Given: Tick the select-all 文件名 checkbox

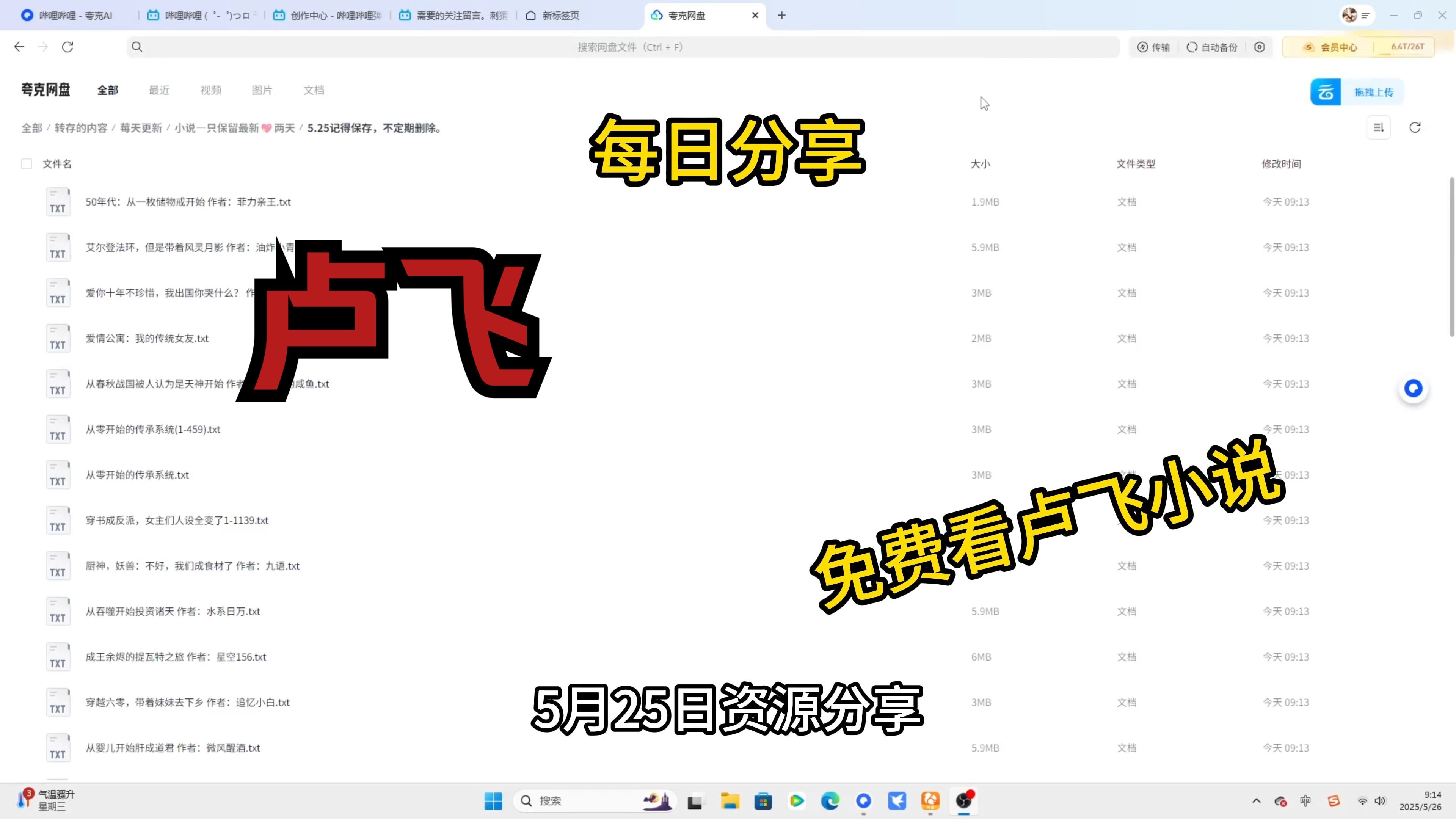Looking at the screenshot, I should [x=27, y=164].
